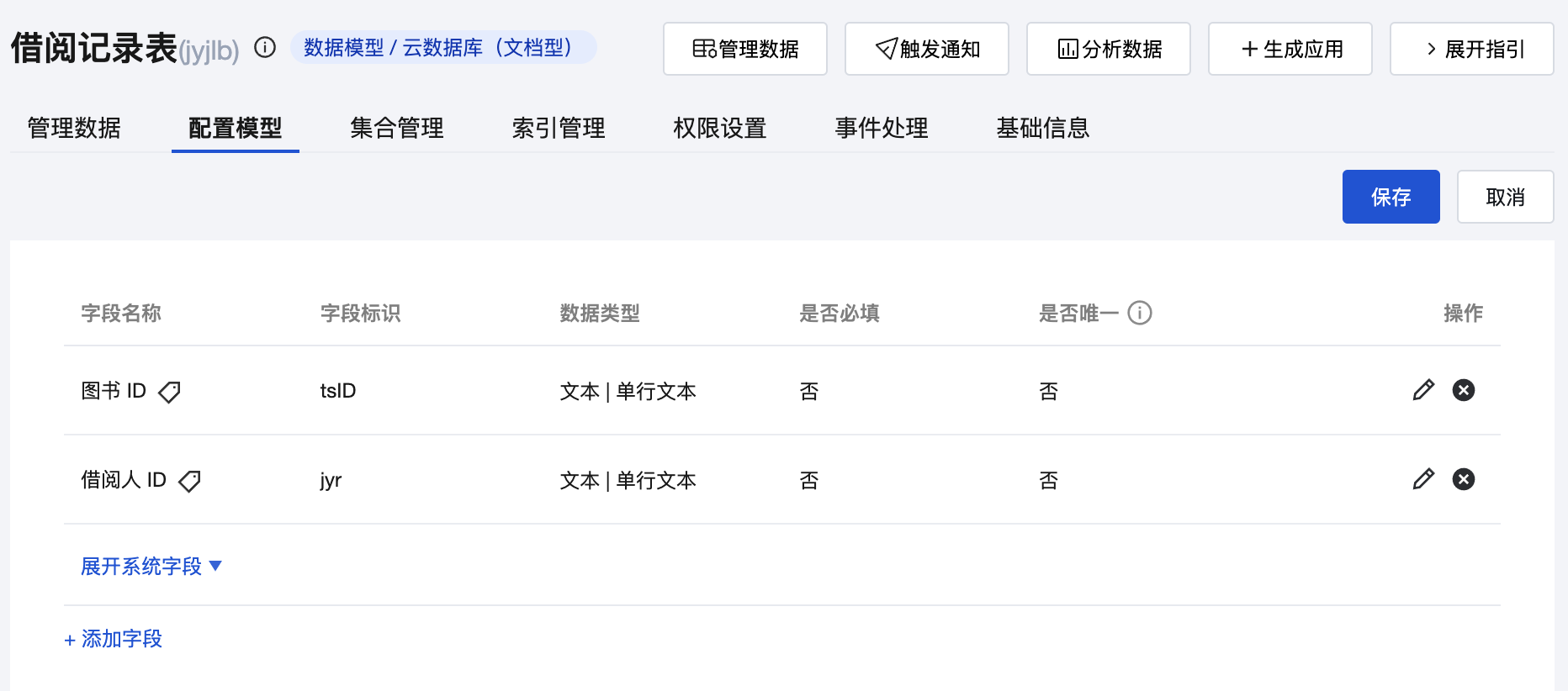Expand system fields via 展开系统字段
This screenshot has width=1568, height=691.
pos(151,566)
